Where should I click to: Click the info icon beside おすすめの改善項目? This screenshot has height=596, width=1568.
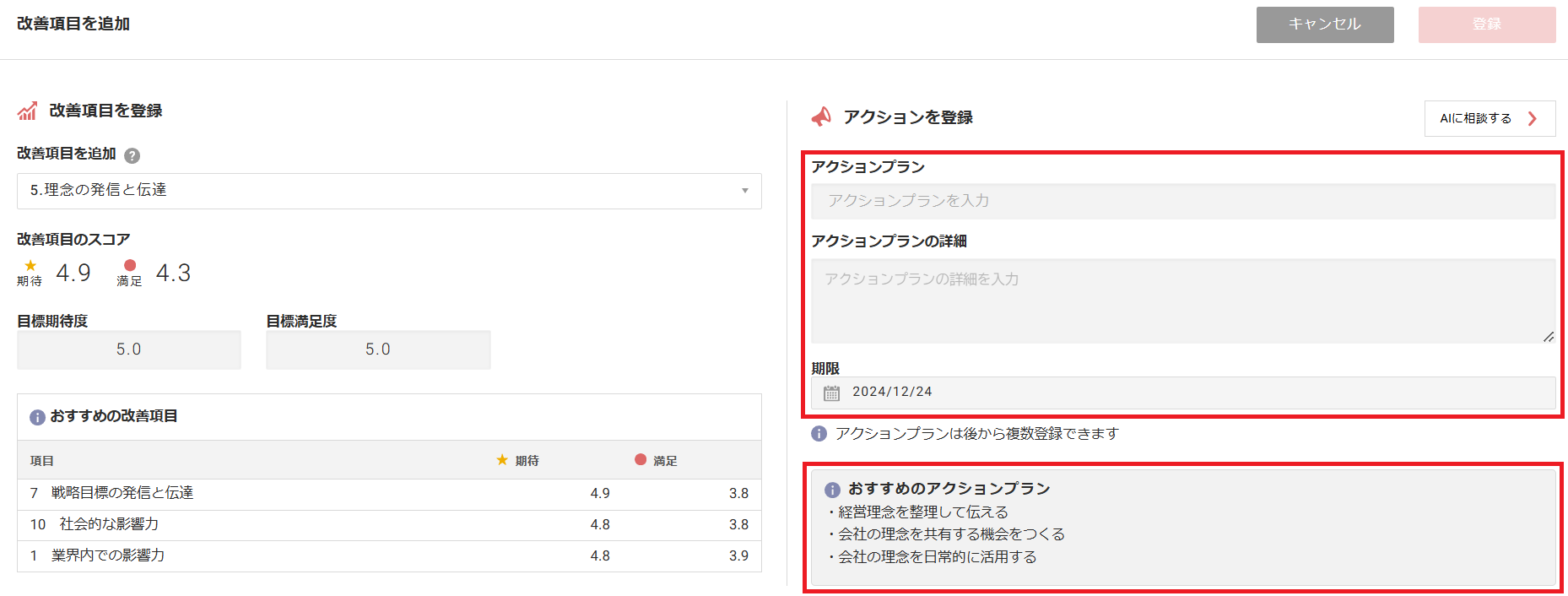point(37,417)
